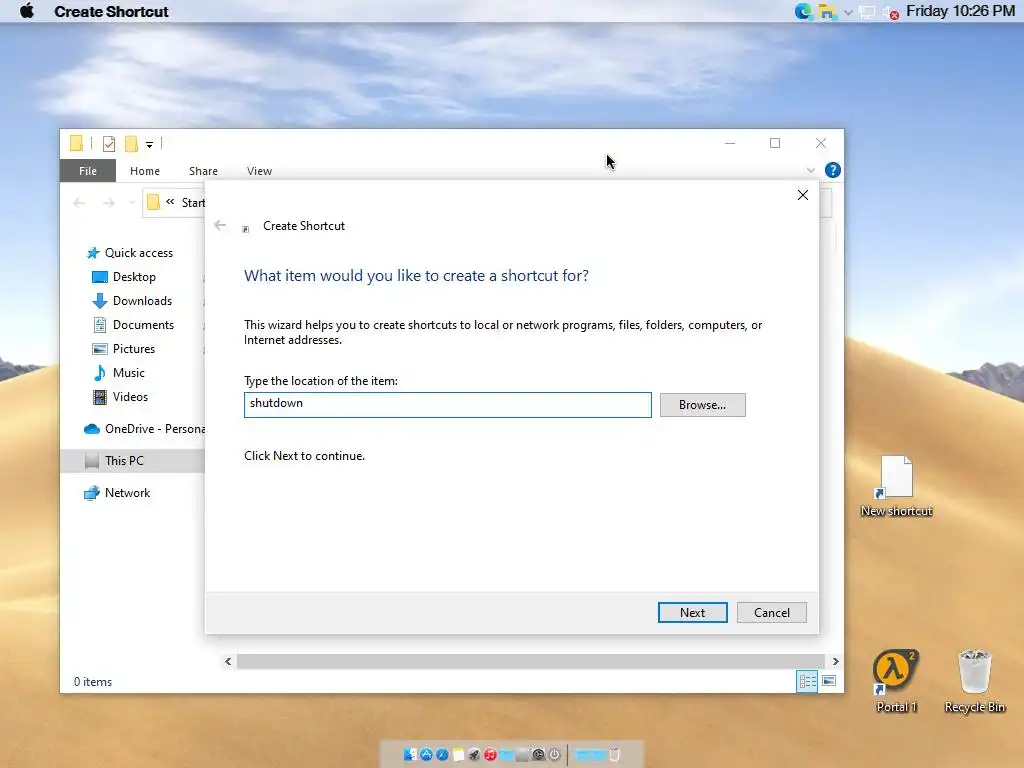Viewport: 1024px width, 768px height.
Task: Click the Apple logo in the menu bar
Action: 27,11
